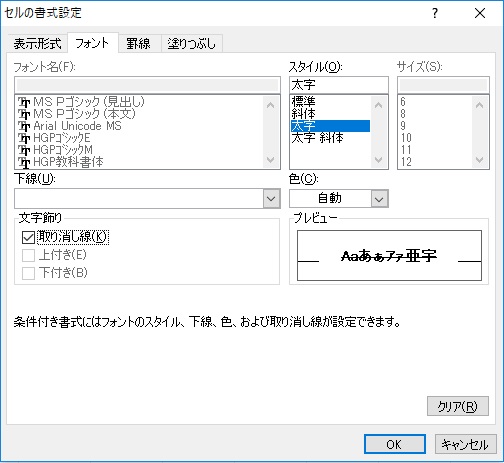The height and width of the screenshot is (463, 504).
Task: Click the クリア(R) button
Action: point(458,406)
